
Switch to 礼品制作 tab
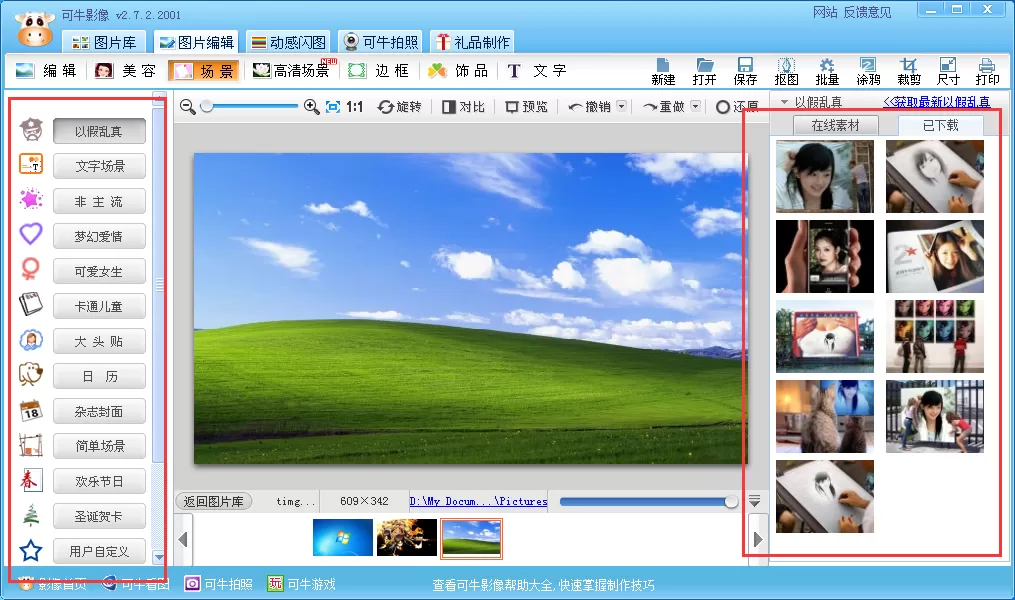473,43
